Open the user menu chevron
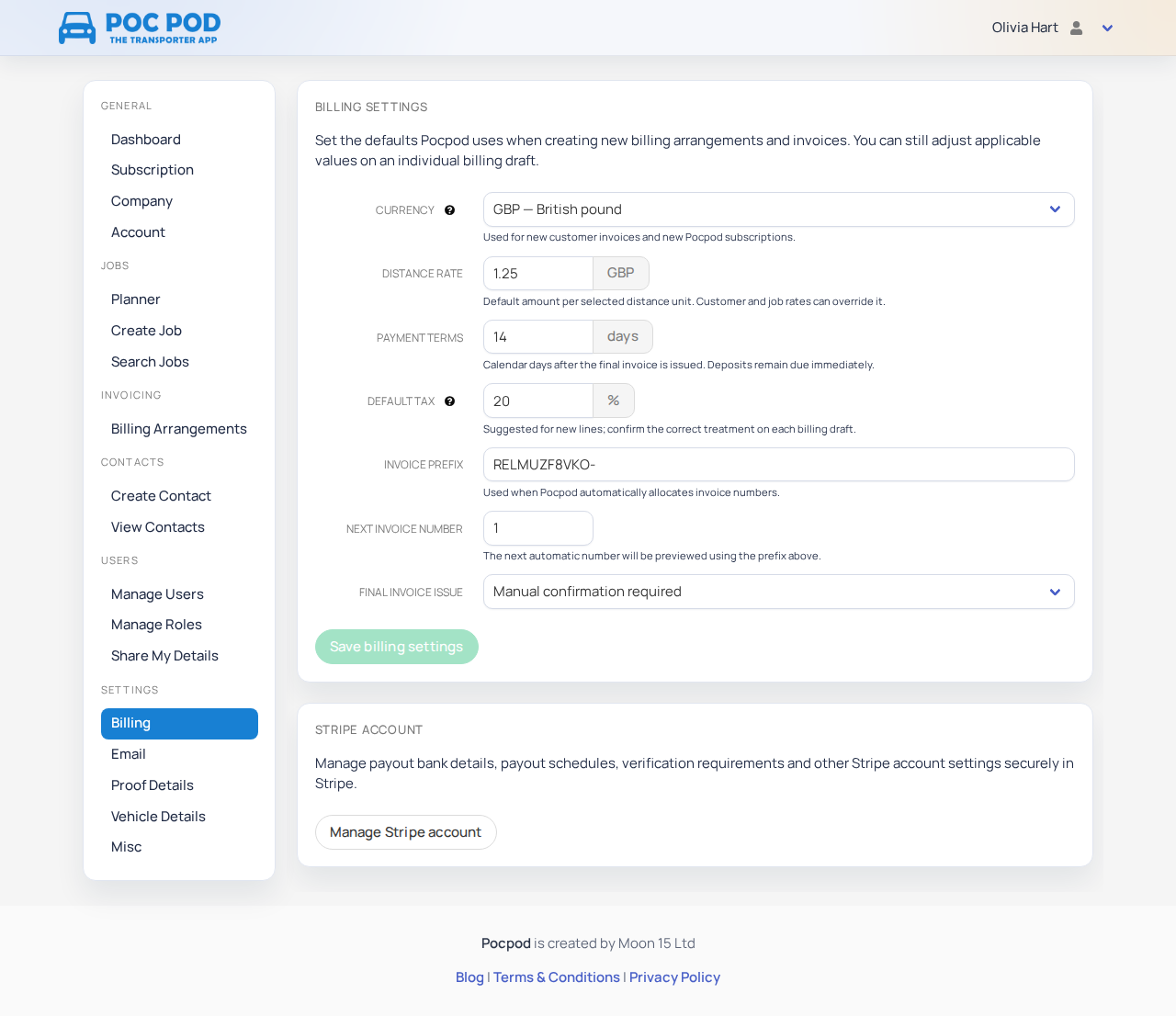This screenshot has width=1176, height=1016. coord(1108,28)
